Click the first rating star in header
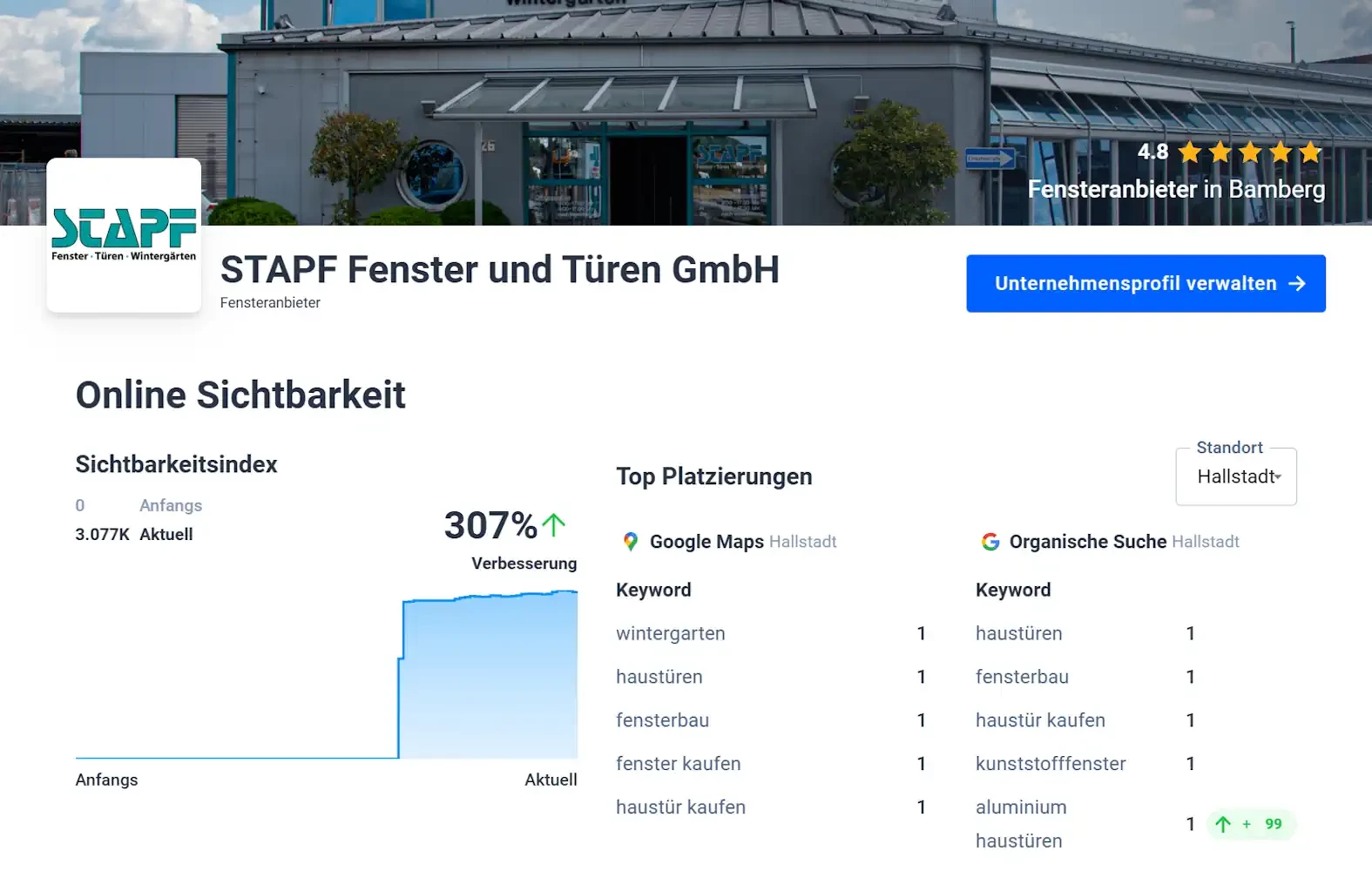Image resolution: width=1372 pixels, height=871 pixels. (x=1190, y=152)
